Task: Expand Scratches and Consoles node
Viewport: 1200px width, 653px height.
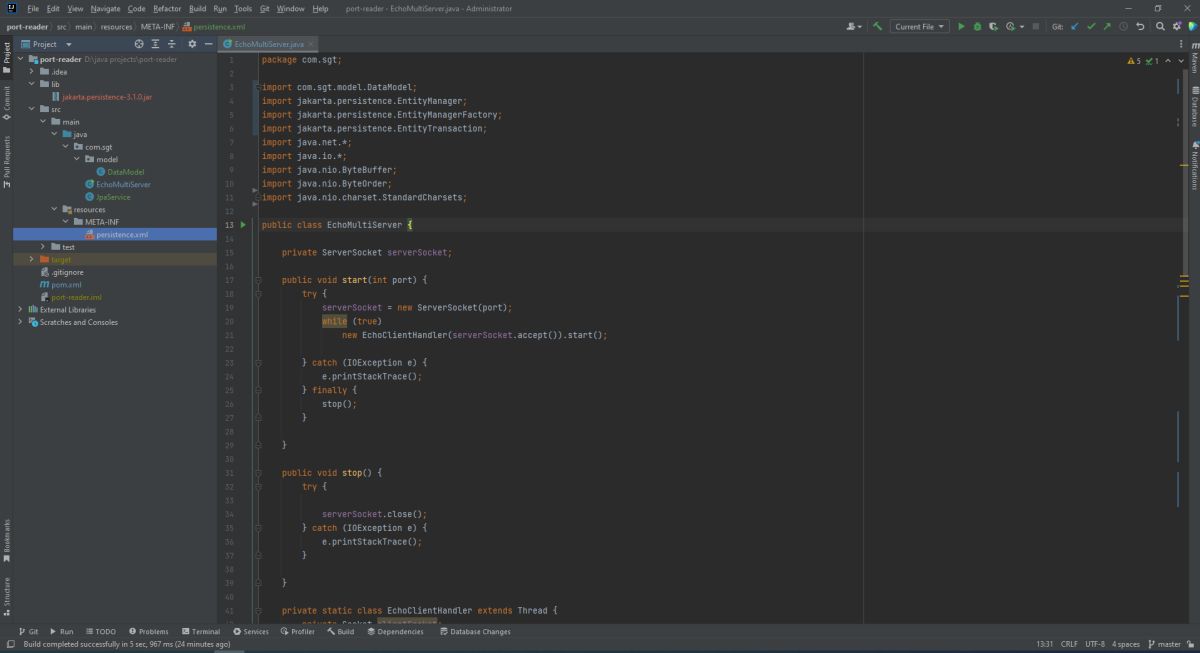Action: [20, 322]
